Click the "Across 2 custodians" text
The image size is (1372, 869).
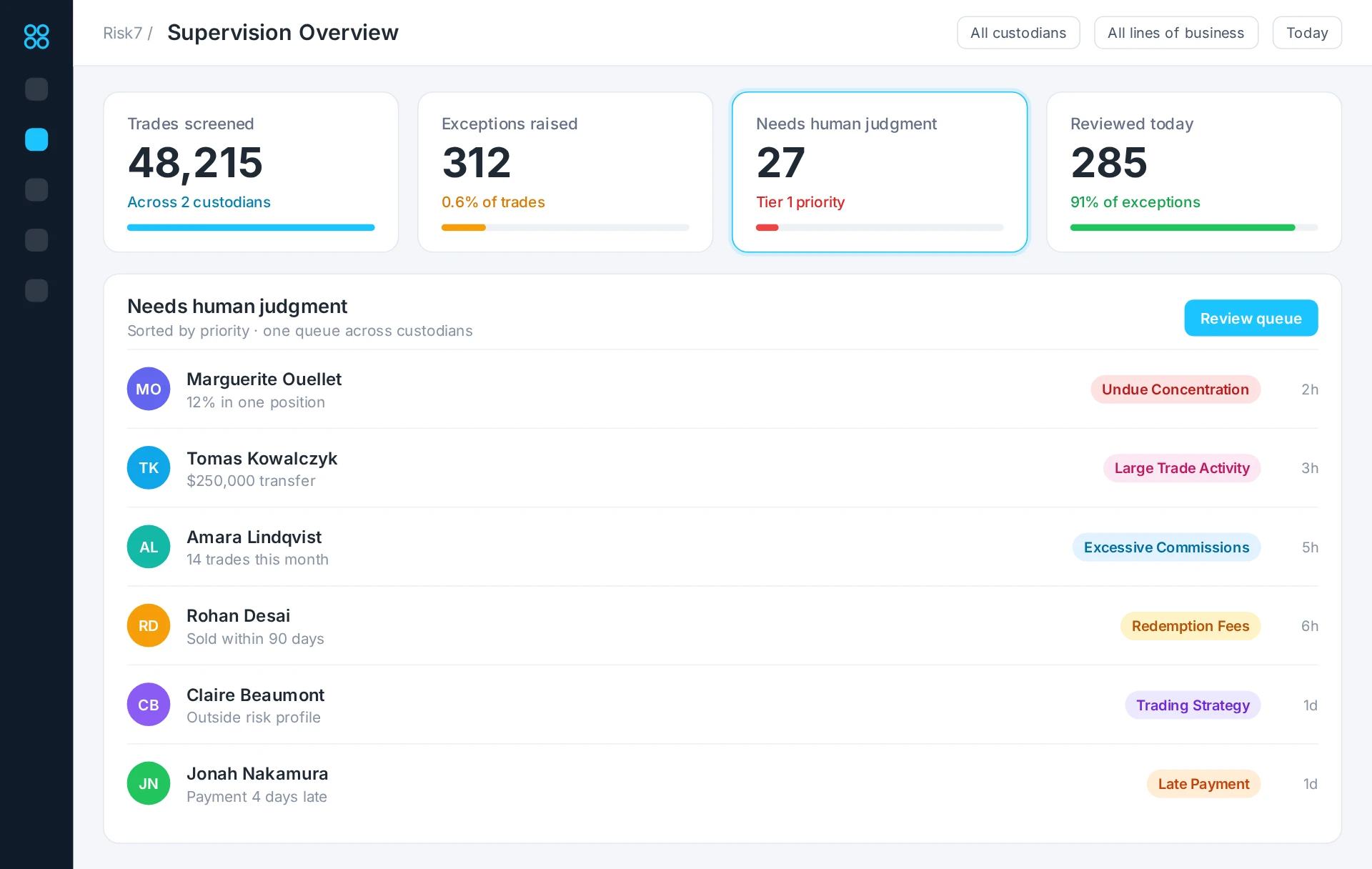coord(199,202)
